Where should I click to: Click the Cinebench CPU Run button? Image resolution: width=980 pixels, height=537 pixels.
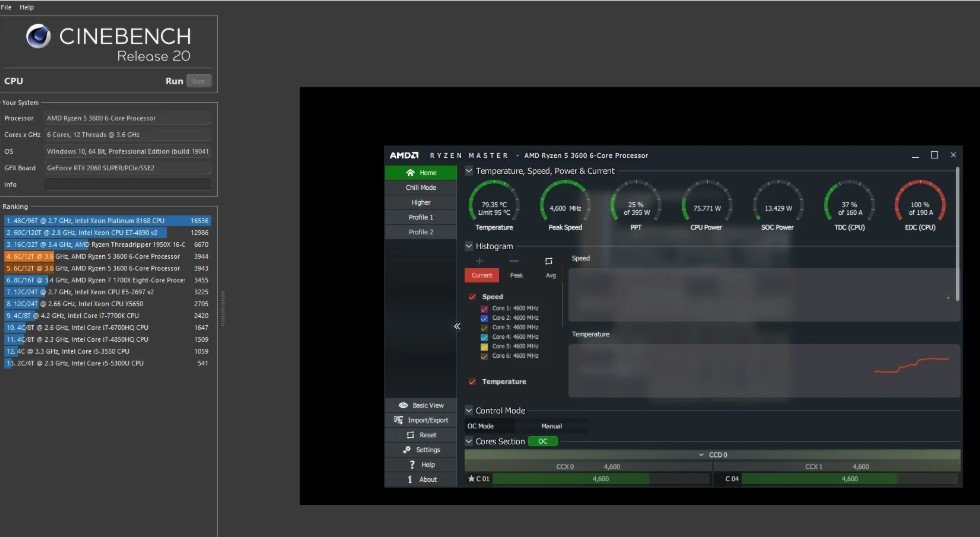point(199,81)
